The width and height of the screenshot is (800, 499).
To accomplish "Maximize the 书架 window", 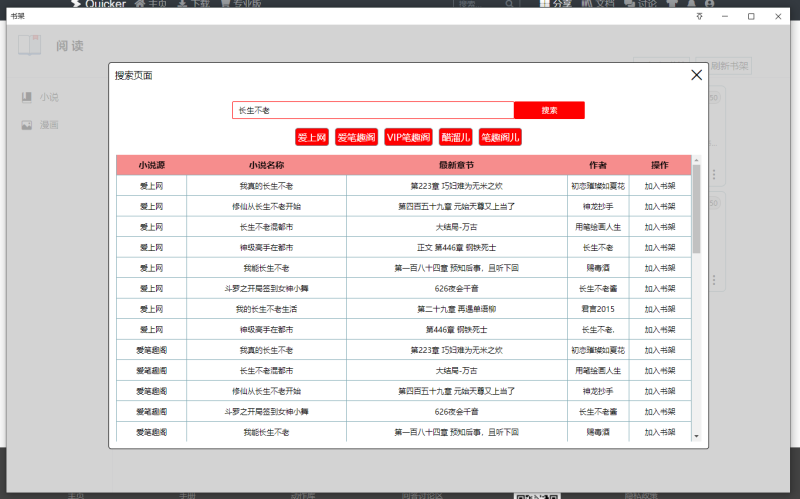I will tap(751, 16).
